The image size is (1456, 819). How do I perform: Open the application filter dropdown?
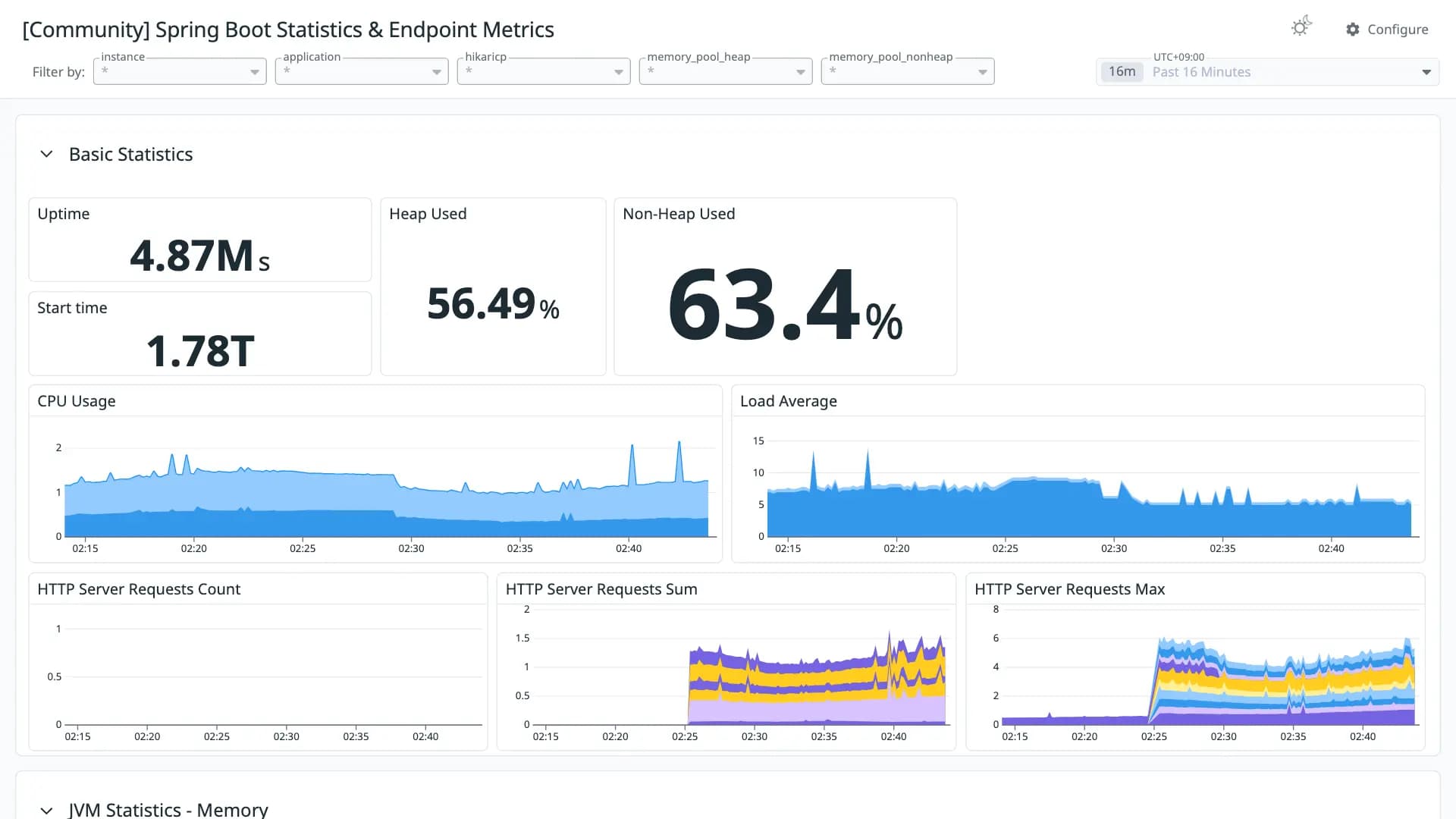(362, 71)
